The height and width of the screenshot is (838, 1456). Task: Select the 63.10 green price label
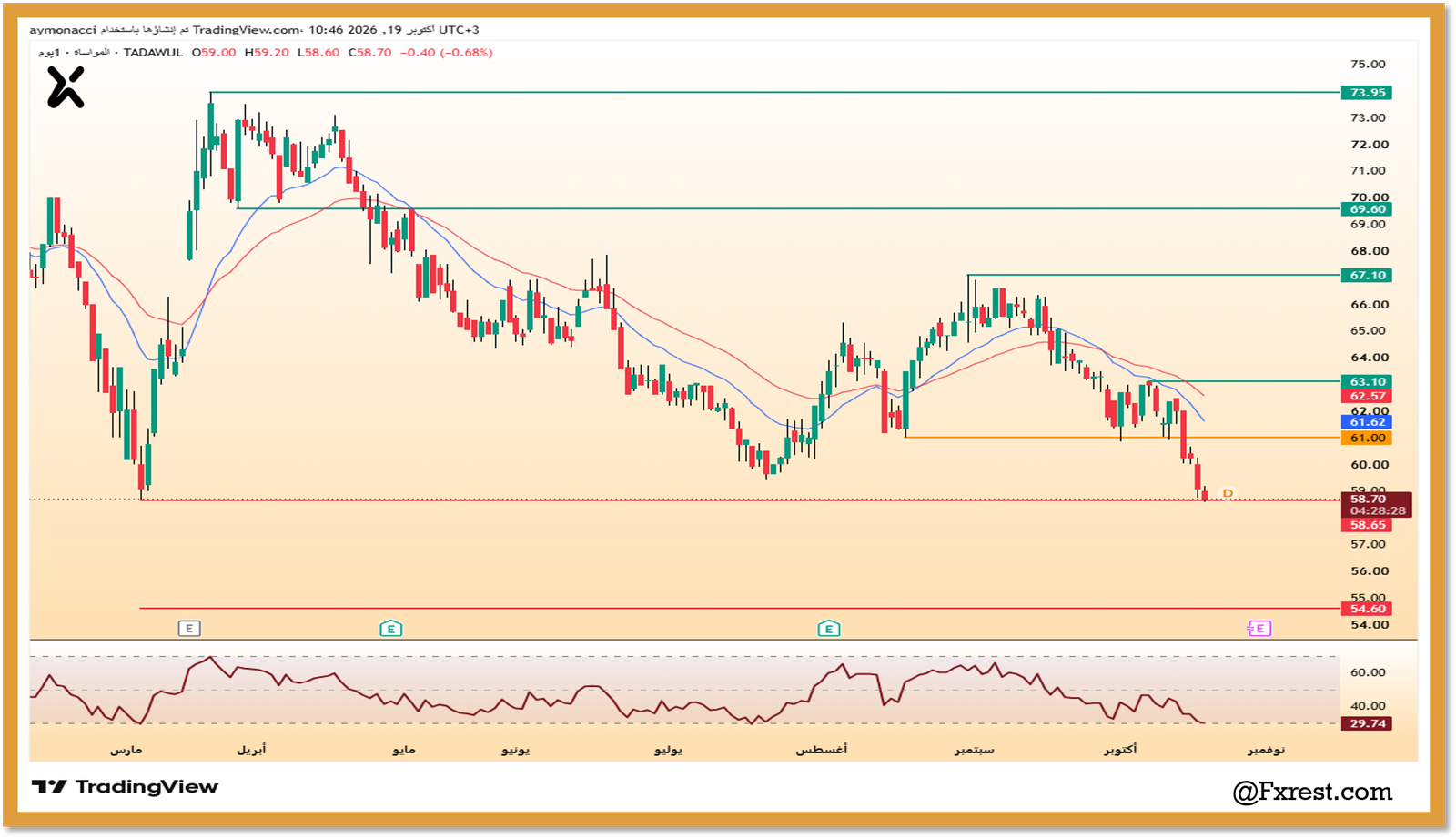[x=1367, y=382]
